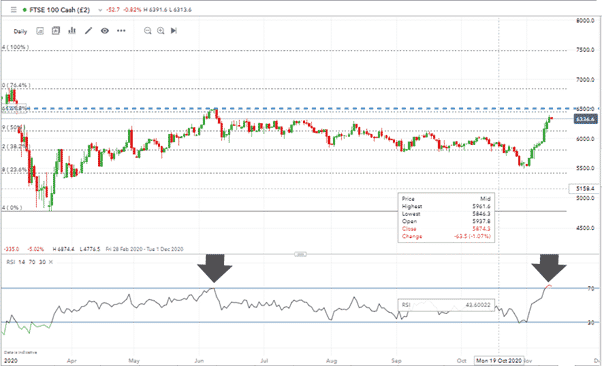Open the indicators bar-chart icon
The height and width of the screenshot is (366, 602).
click(x=72, y=31)
